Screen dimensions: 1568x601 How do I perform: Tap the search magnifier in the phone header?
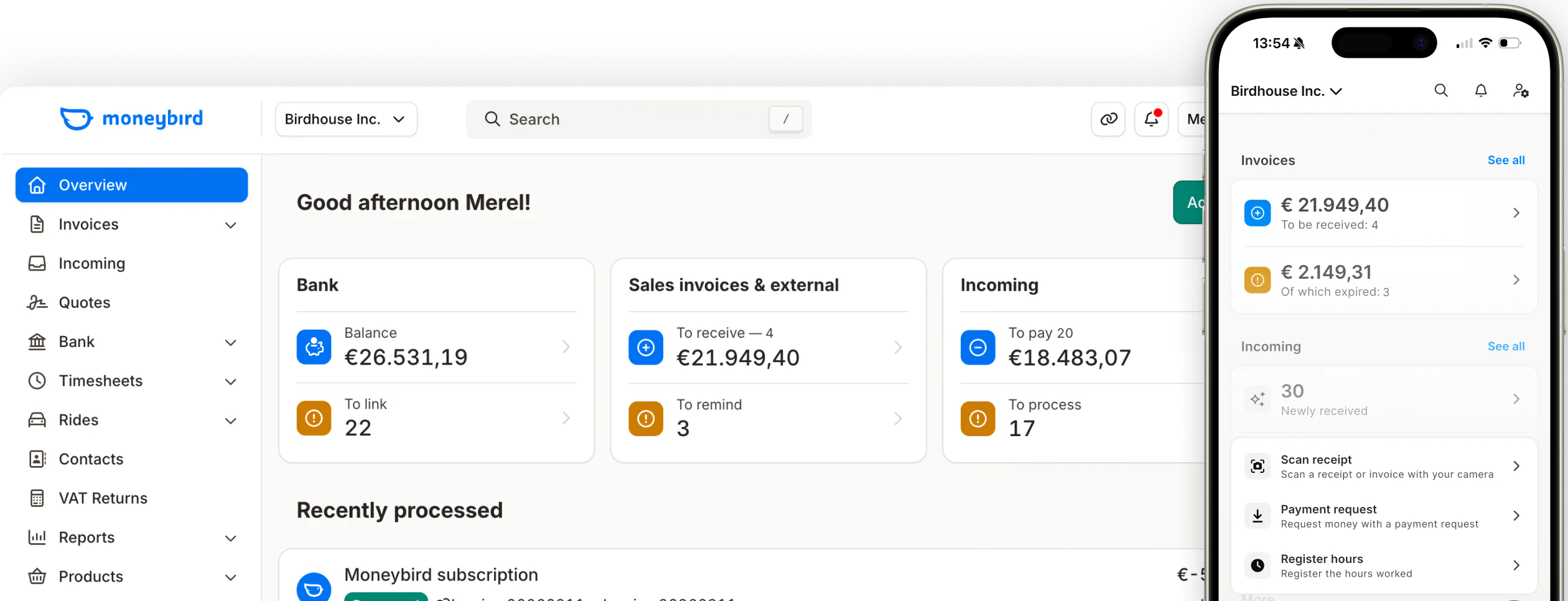click(1441, 91)
